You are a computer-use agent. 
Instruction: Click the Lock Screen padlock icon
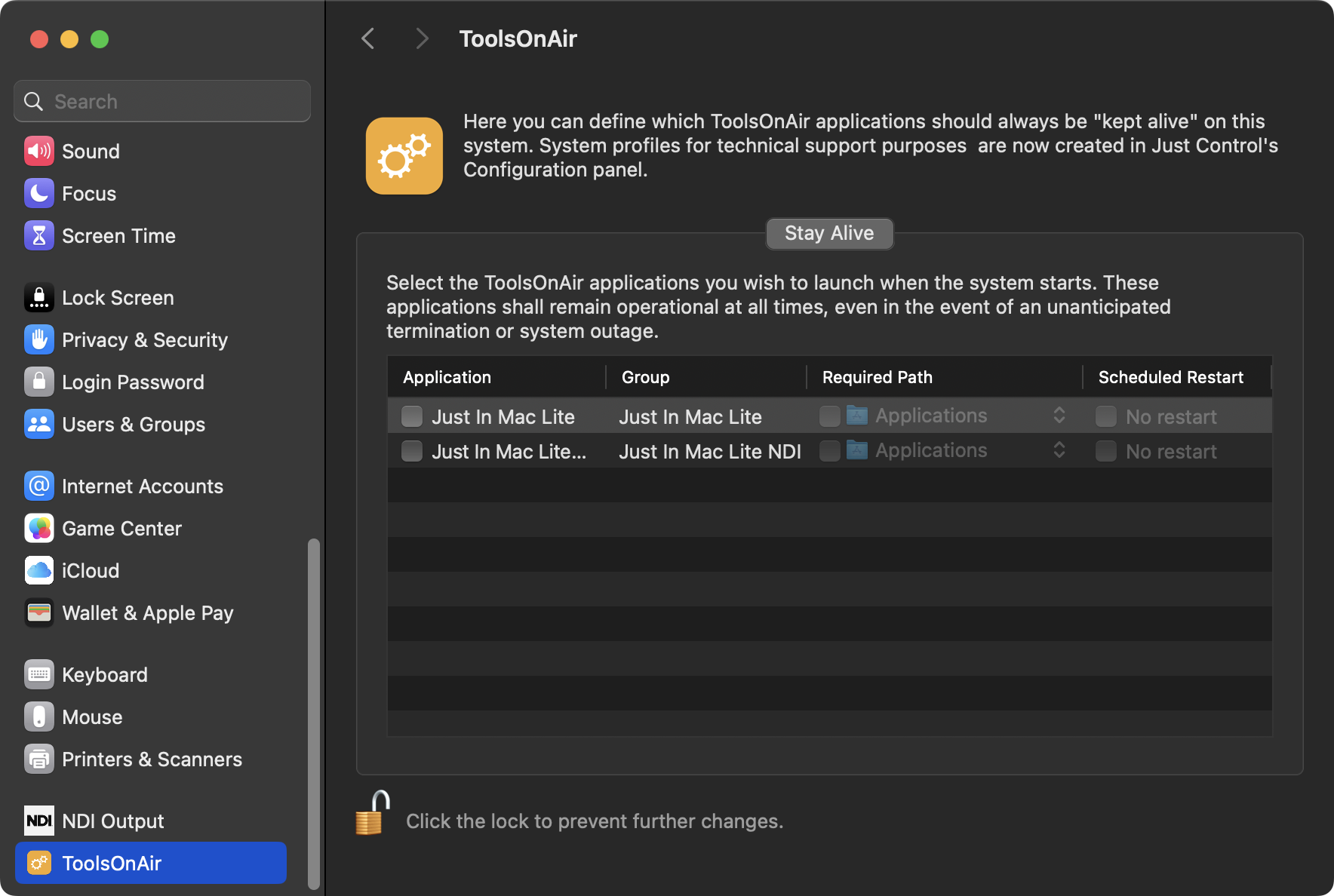(39, 297)
